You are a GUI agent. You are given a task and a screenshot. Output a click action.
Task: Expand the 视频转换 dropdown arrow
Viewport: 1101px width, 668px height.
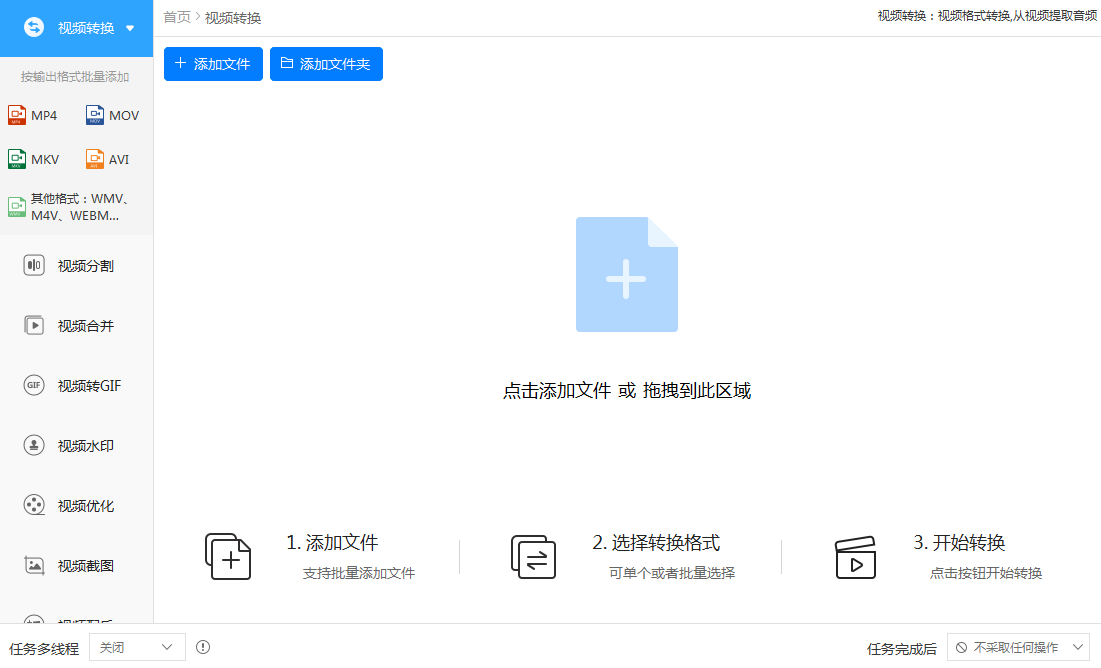click(x=130, y=28)
